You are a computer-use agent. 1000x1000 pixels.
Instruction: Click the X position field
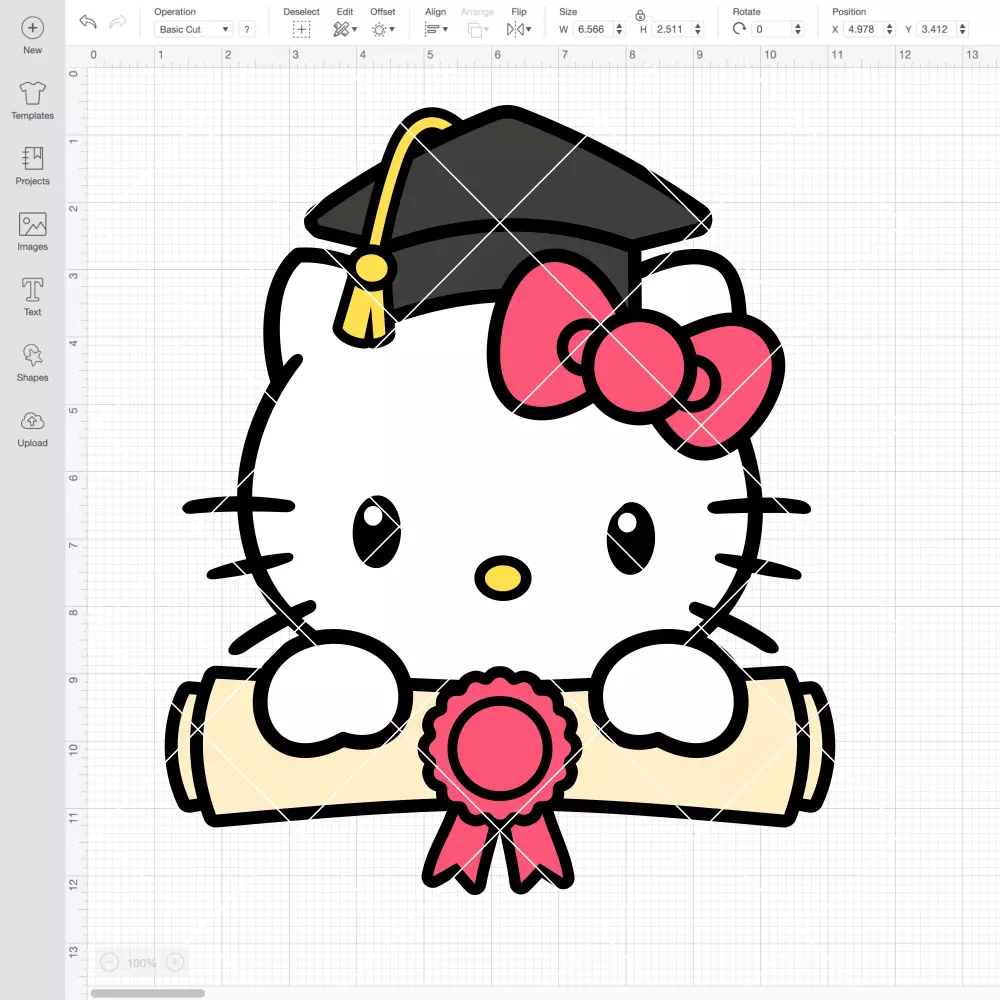864,29
